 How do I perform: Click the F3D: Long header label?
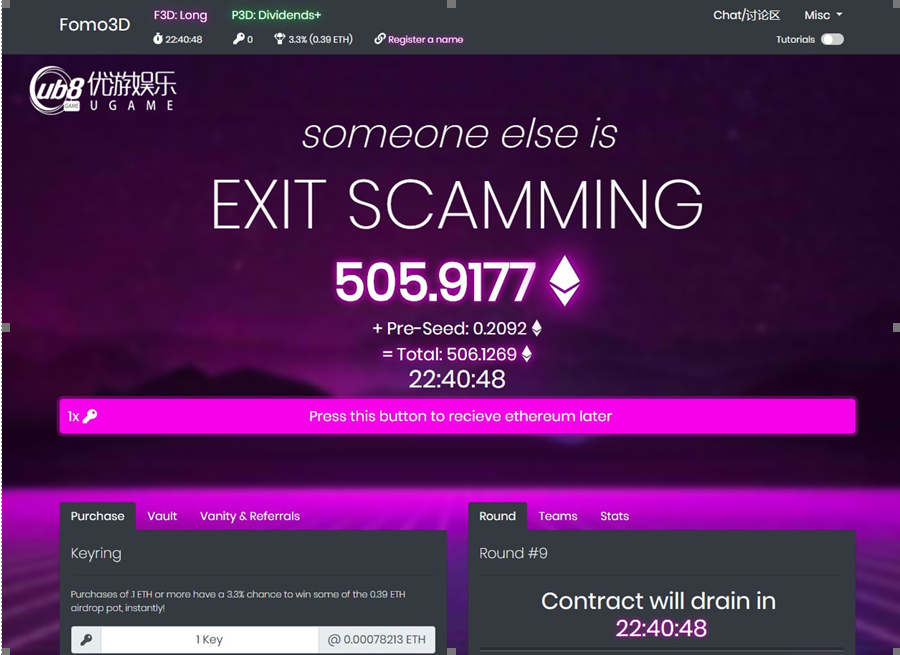pos(180,15)
